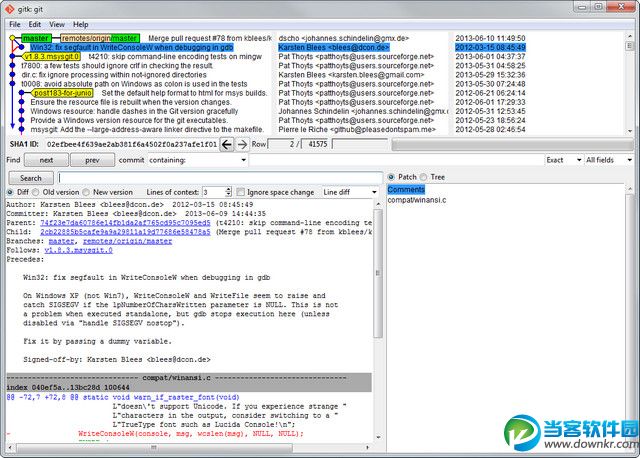Image resolution: width=640 pixels, height=458 pixels.
Task: Select commit 'Windows resource: handle dashes'
Action: click(134, 111)
